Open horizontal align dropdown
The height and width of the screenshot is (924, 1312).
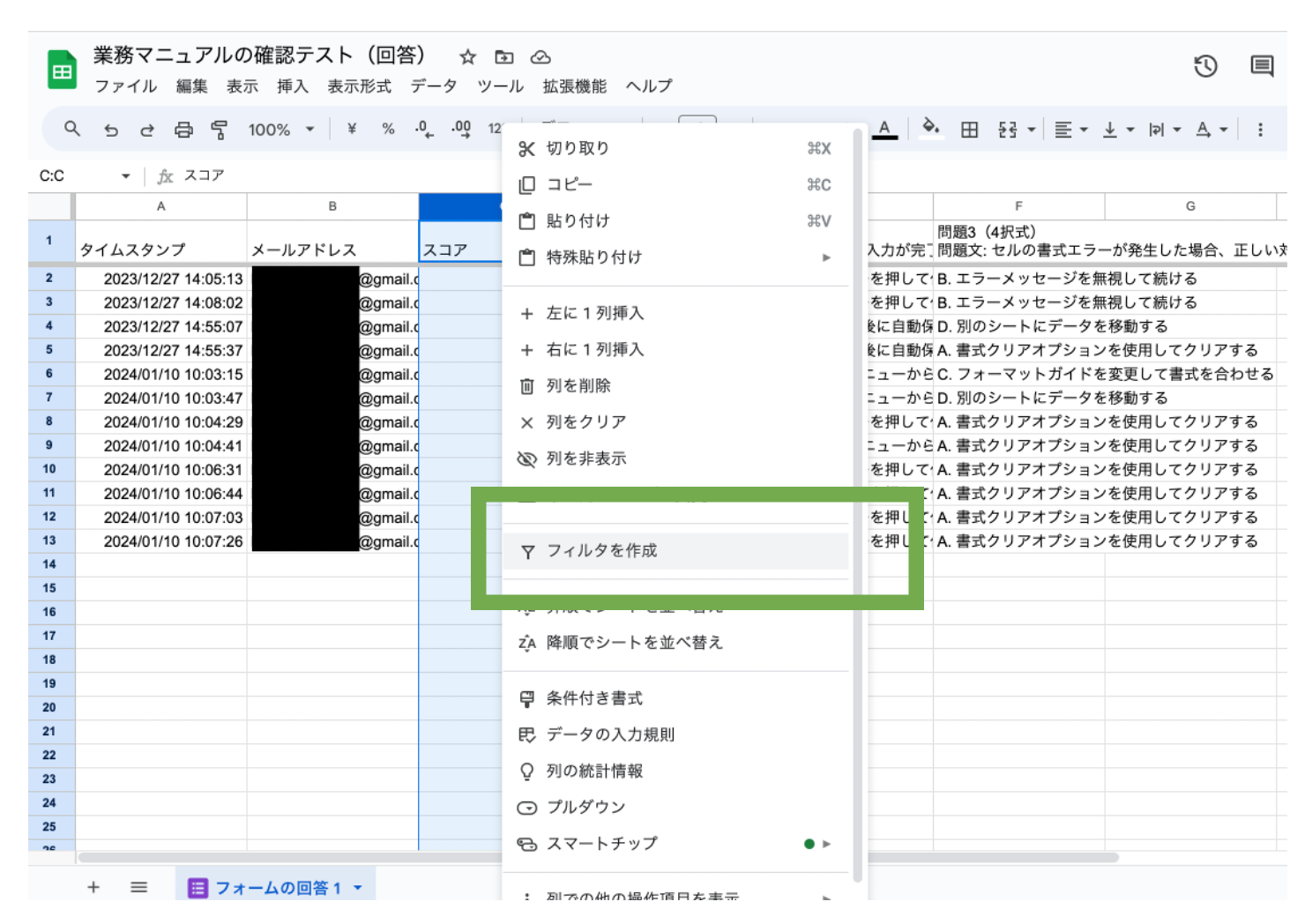1071,130
